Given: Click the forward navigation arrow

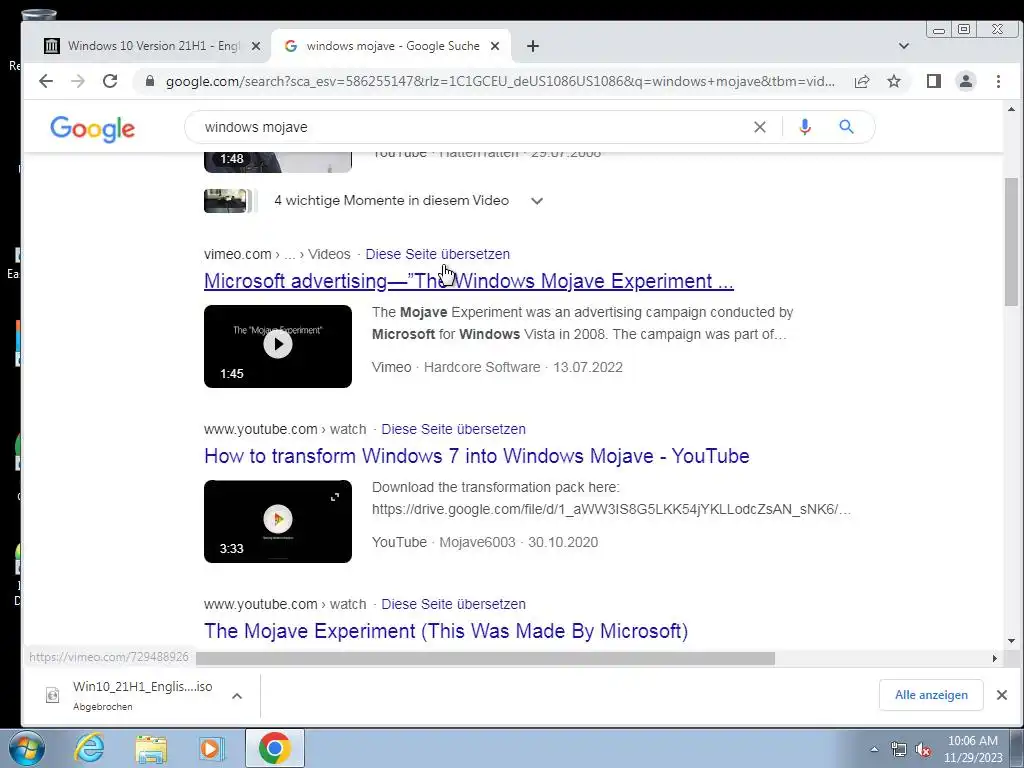Looking at the screenshot, I should tap(78, 81).
